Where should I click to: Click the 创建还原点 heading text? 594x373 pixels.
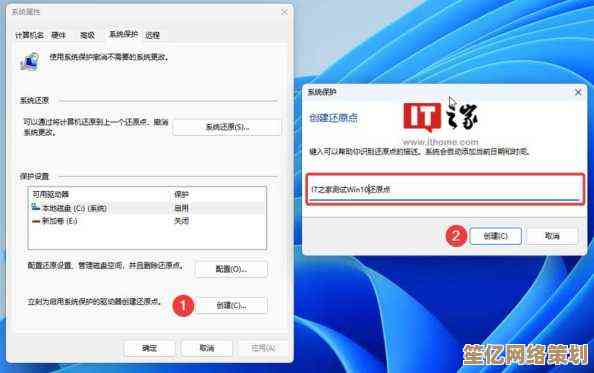[333, 118]
